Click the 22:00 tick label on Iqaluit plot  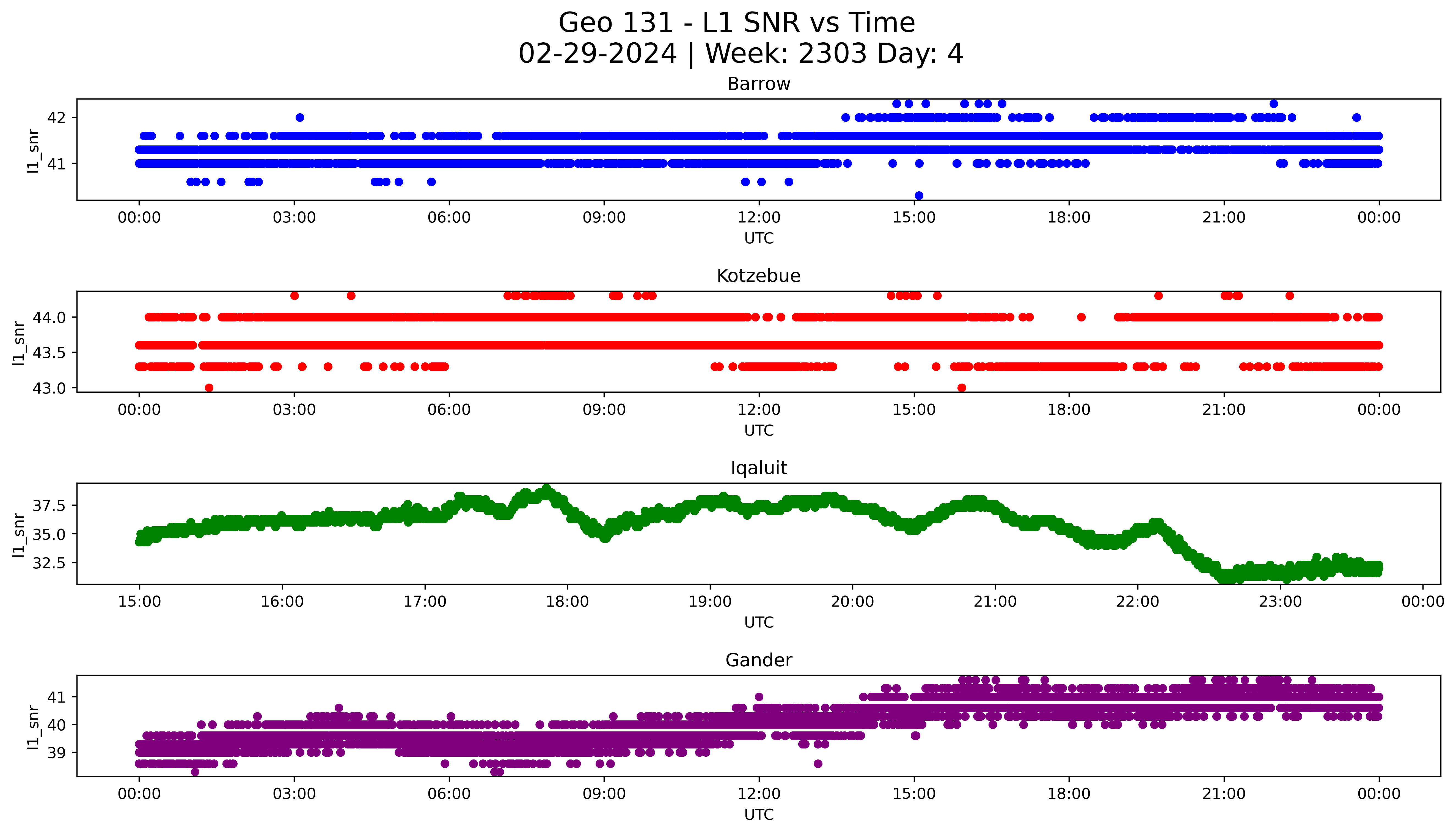pyautogui.click(x=1138, y=602)
